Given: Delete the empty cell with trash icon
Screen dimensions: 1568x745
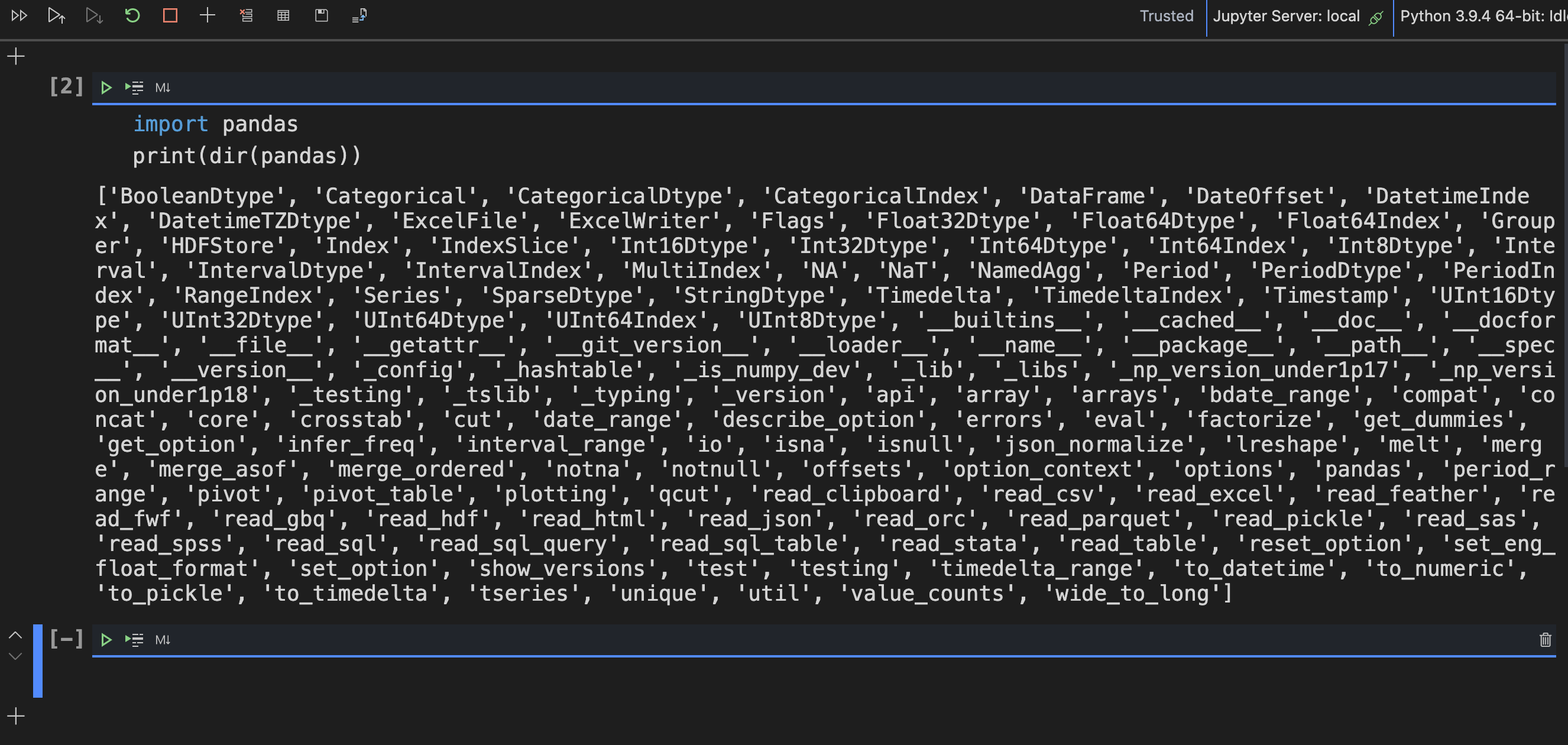Looking at the screenshot, I should (1545, 640).
